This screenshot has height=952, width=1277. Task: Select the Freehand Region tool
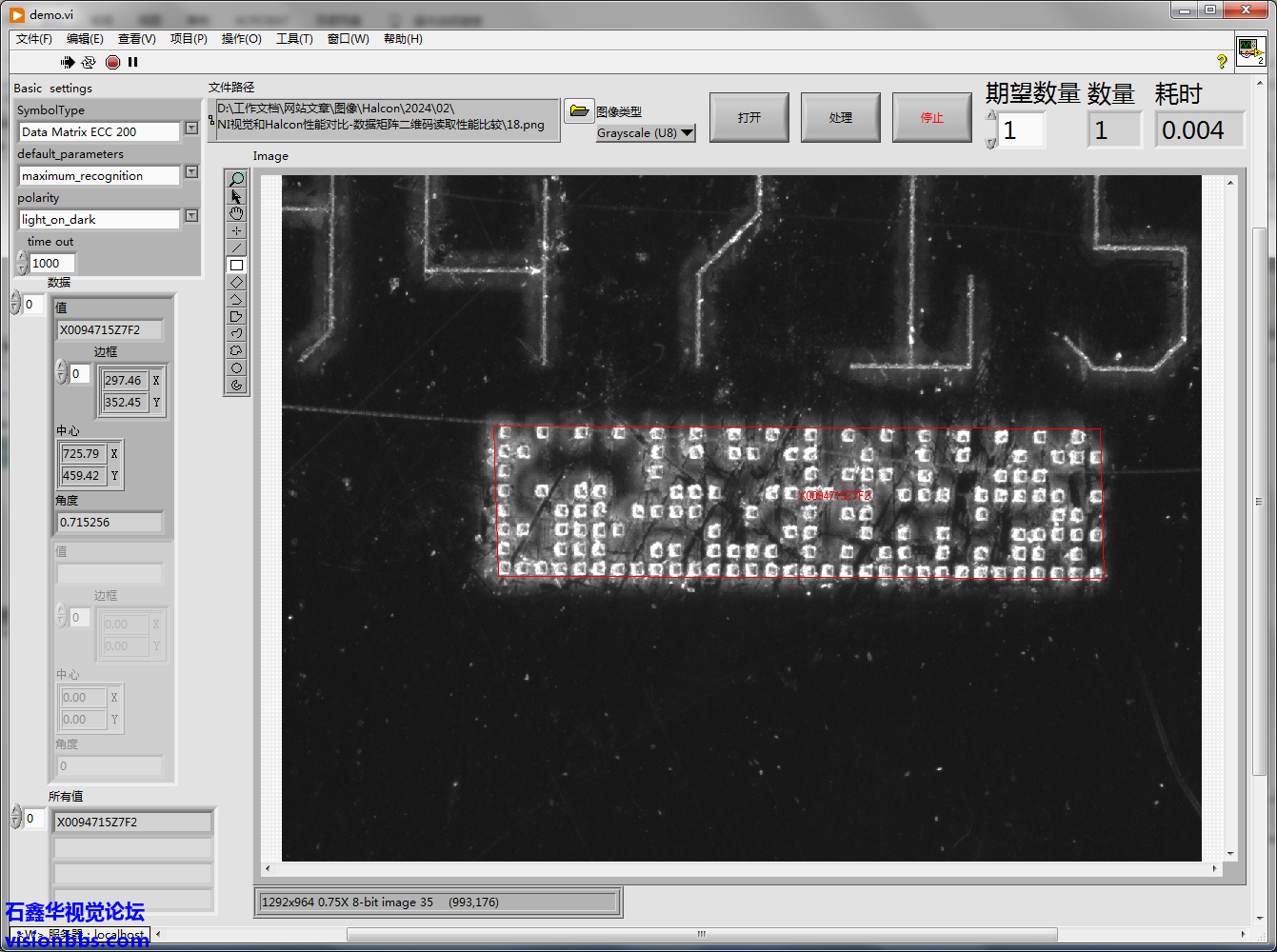tap(237, 350)
